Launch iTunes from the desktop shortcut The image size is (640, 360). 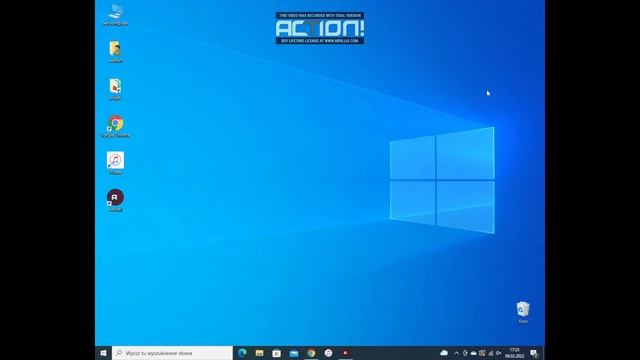(x=116, y=163)
